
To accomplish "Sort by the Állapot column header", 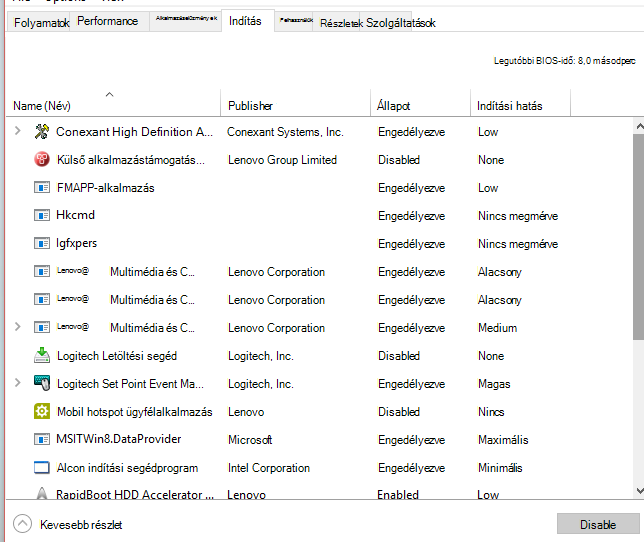I will pyautogui.click(x=421, y=103).
